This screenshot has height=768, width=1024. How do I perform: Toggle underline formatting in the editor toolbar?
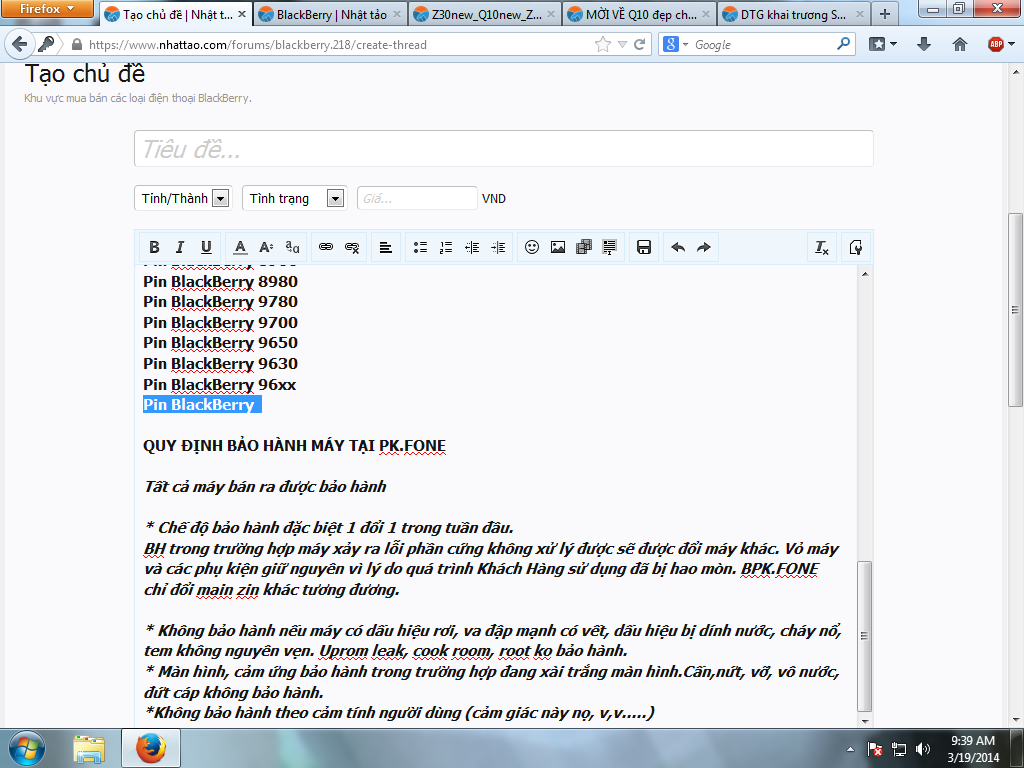pyautogui.click(x=206, y=247)
